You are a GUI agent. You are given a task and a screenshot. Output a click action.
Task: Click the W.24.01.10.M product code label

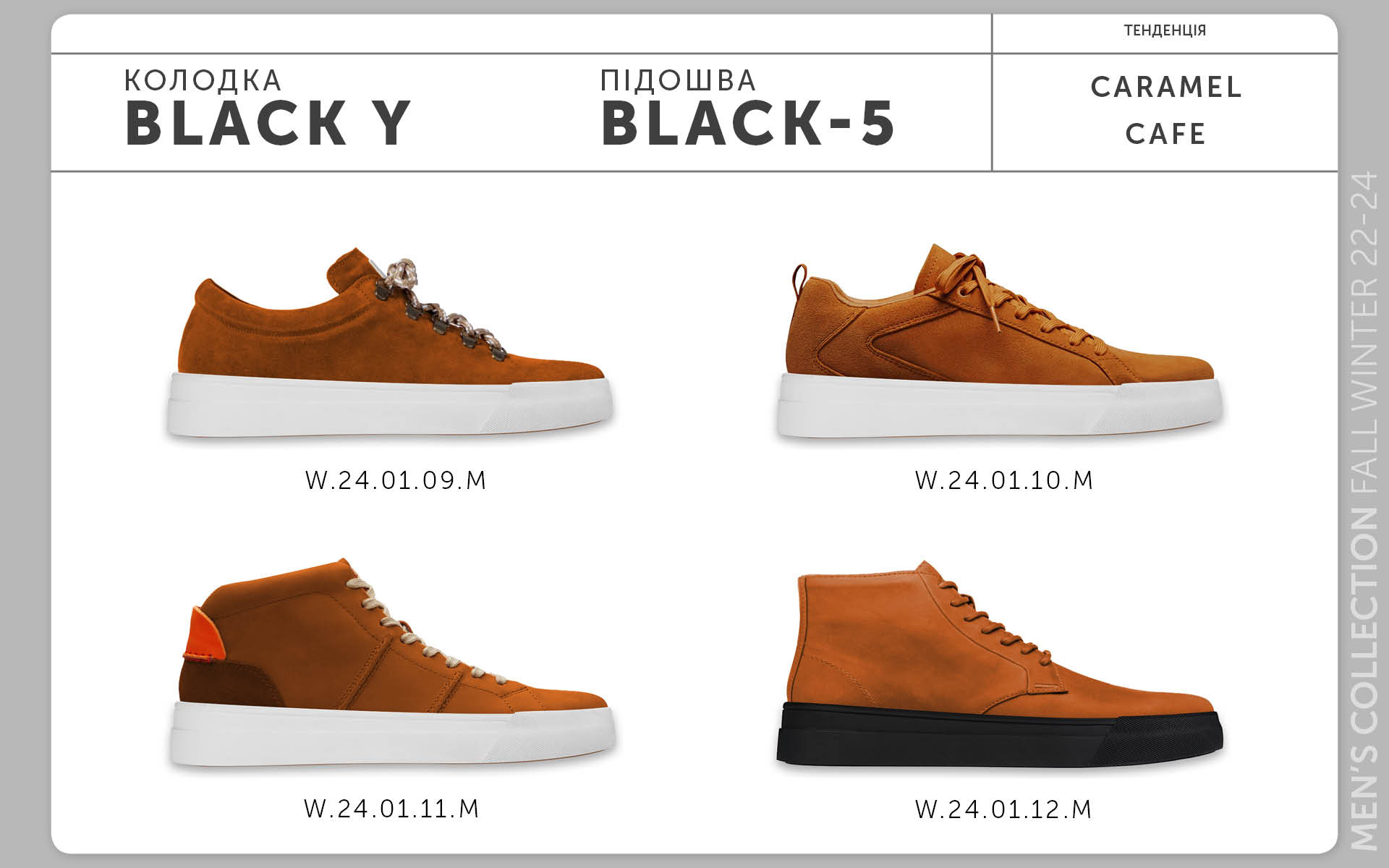[x=1004, y=480]
